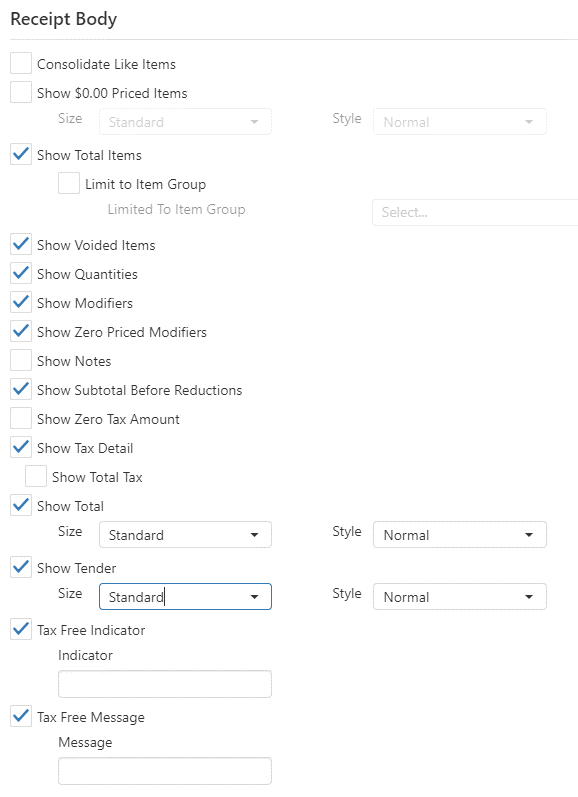The width and height of the screenshot is (578, 797).
Task: Uncheck Tax Free Indicator
Action: pos(21,629)
